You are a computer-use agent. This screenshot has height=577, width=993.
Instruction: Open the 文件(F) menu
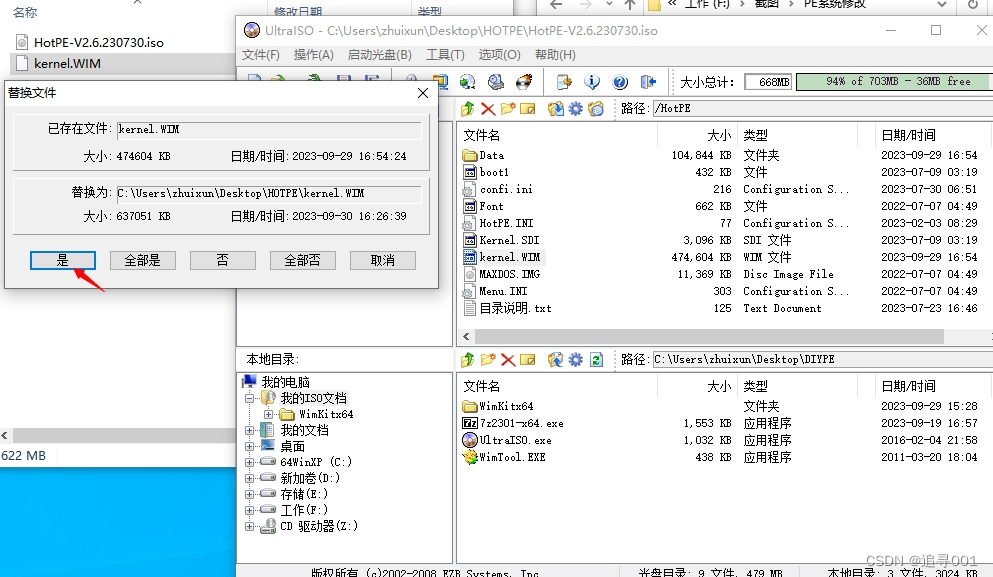[x=260, y=55]
